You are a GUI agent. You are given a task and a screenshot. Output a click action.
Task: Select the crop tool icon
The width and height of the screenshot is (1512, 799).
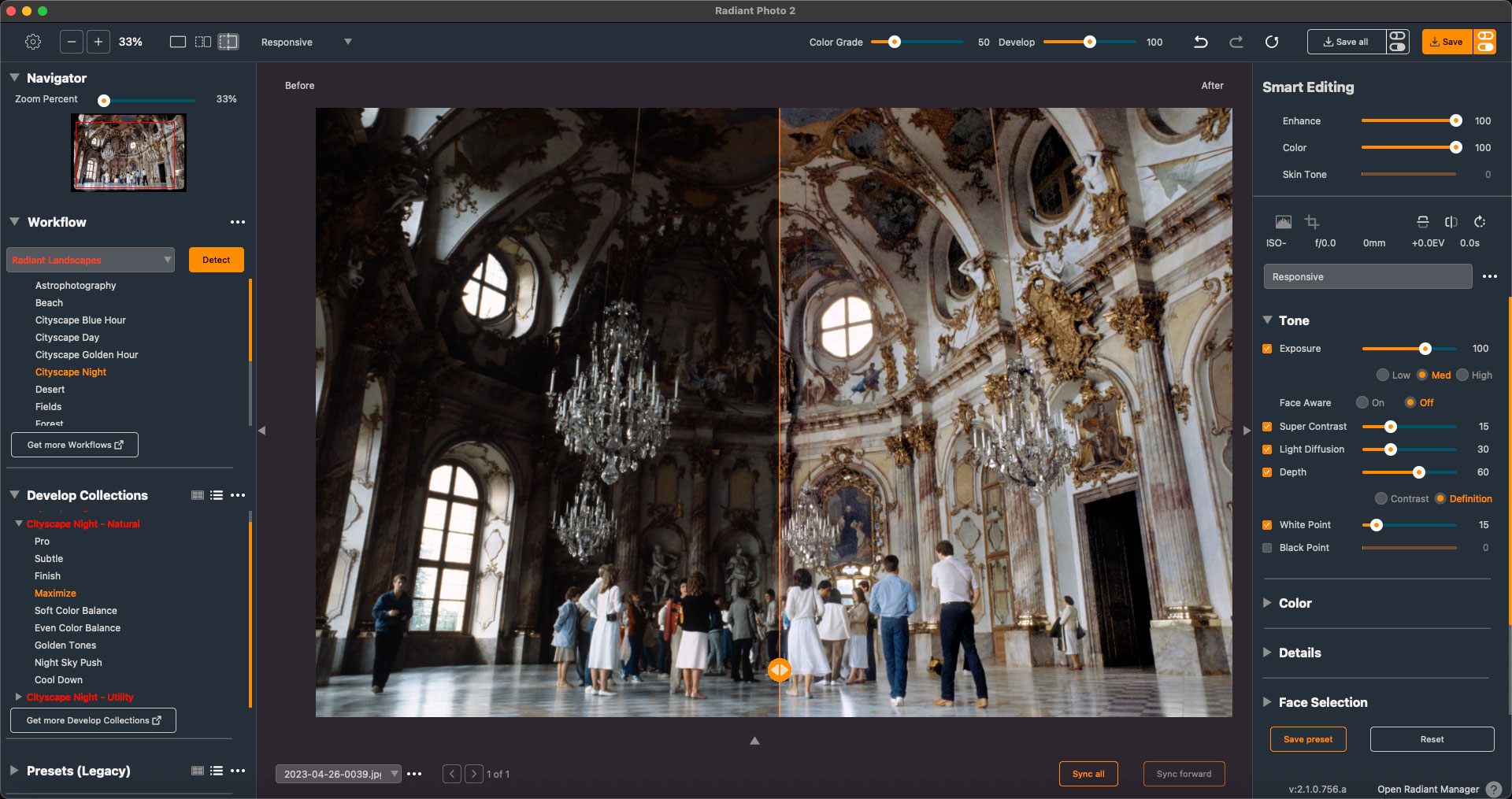(x=1312, y=222)
